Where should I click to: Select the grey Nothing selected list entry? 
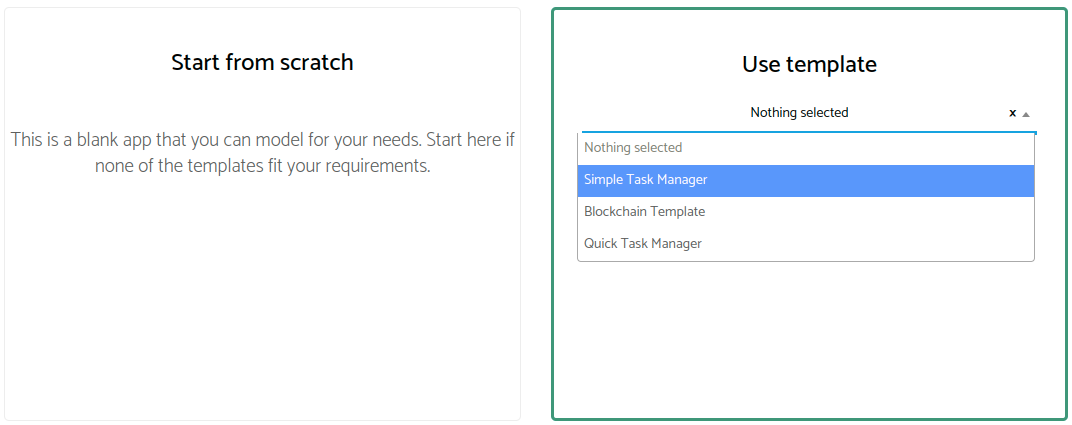tap(805, 148)
